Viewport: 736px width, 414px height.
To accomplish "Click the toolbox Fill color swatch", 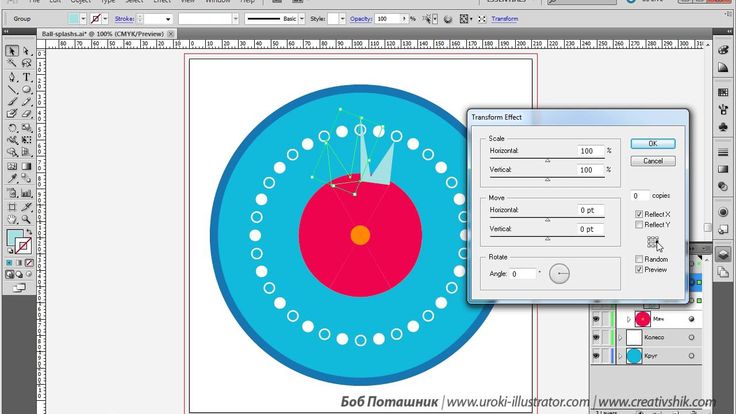I will 15,238.
